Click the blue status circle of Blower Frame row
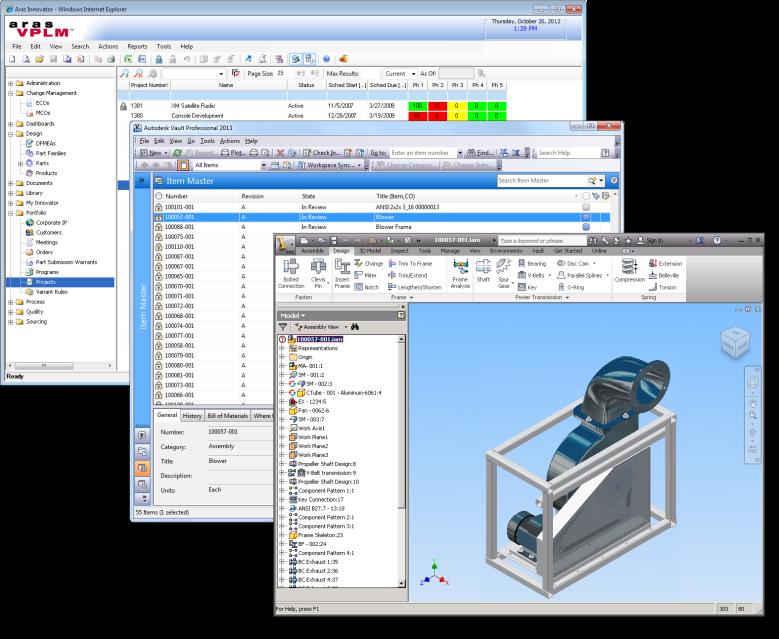The height and width of the screenshot is (639, 779). 586,227
